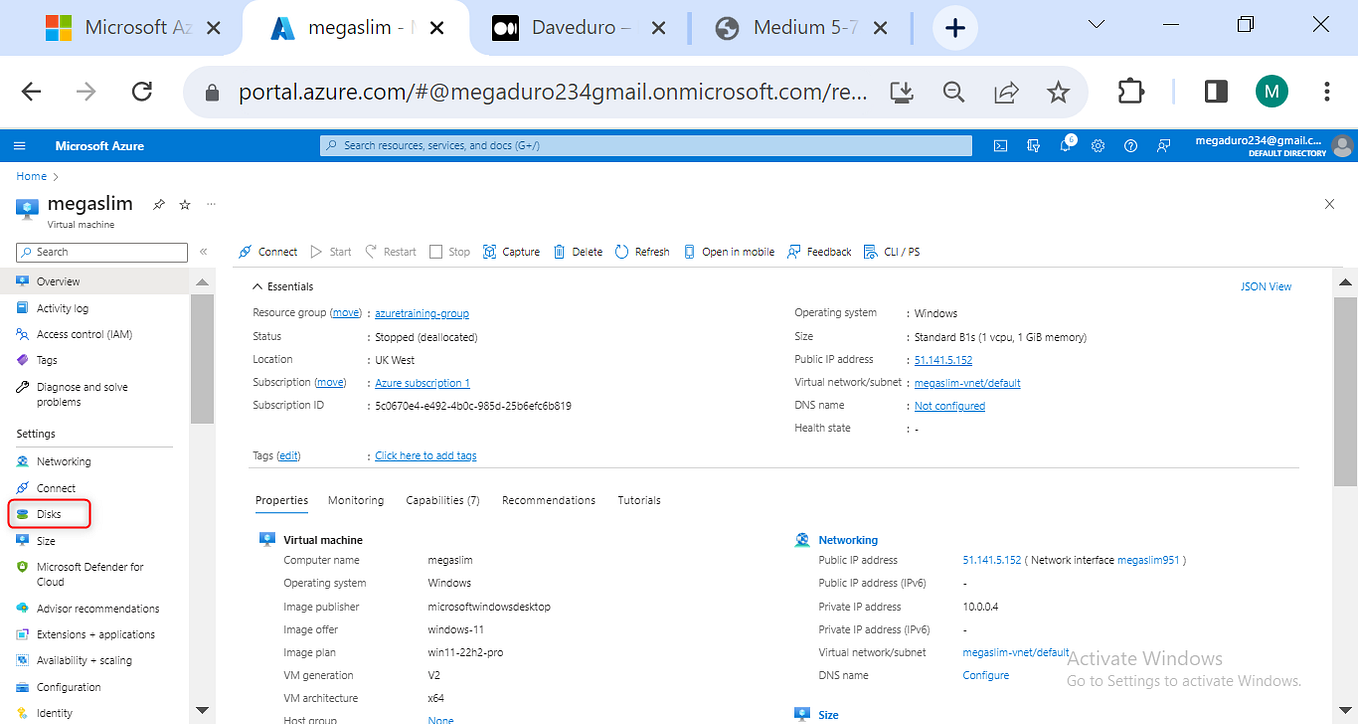The image size is (1358, 724).
Task: Pin megaslim to dashboard
Action: (x=158, y=204)
